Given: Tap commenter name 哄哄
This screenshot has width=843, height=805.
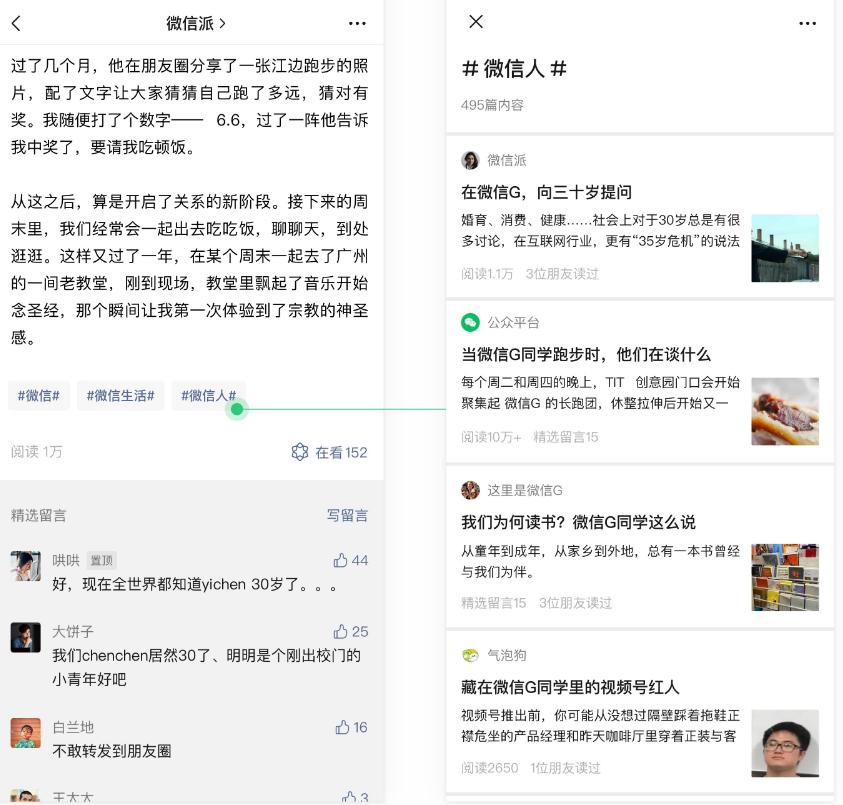Looking at the screenshot, I should pos(66,560).
